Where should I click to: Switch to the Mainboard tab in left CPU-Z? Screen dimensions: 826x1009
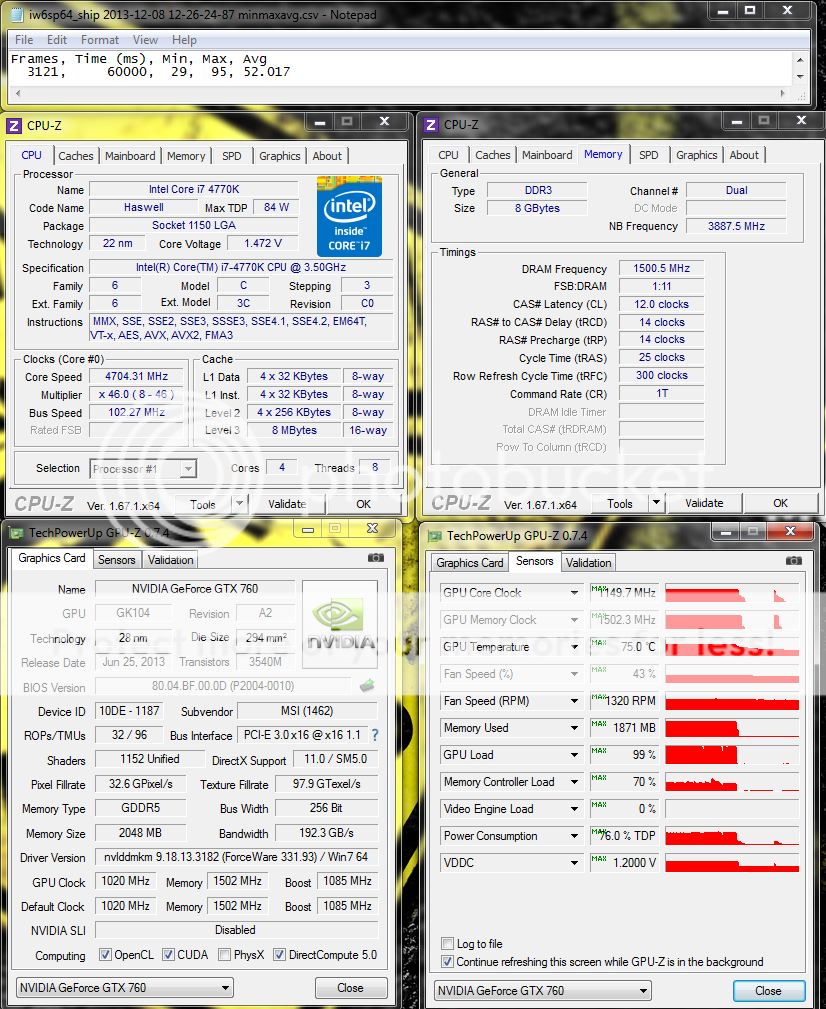(x=130, y=156)
